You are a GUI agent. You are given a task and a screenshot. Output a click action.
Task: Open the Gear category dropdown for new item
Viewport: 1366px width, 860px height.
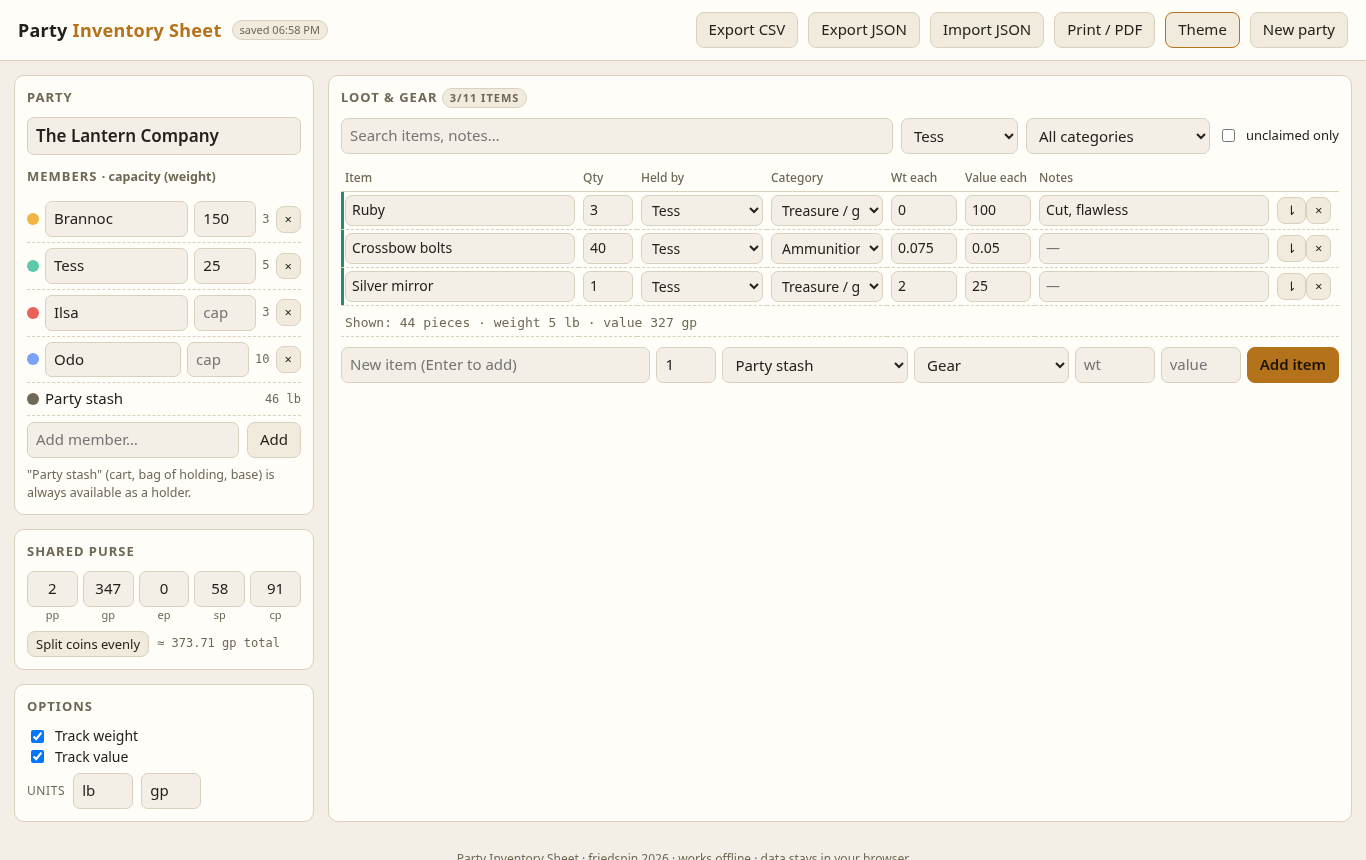click(x=991, y=365)
